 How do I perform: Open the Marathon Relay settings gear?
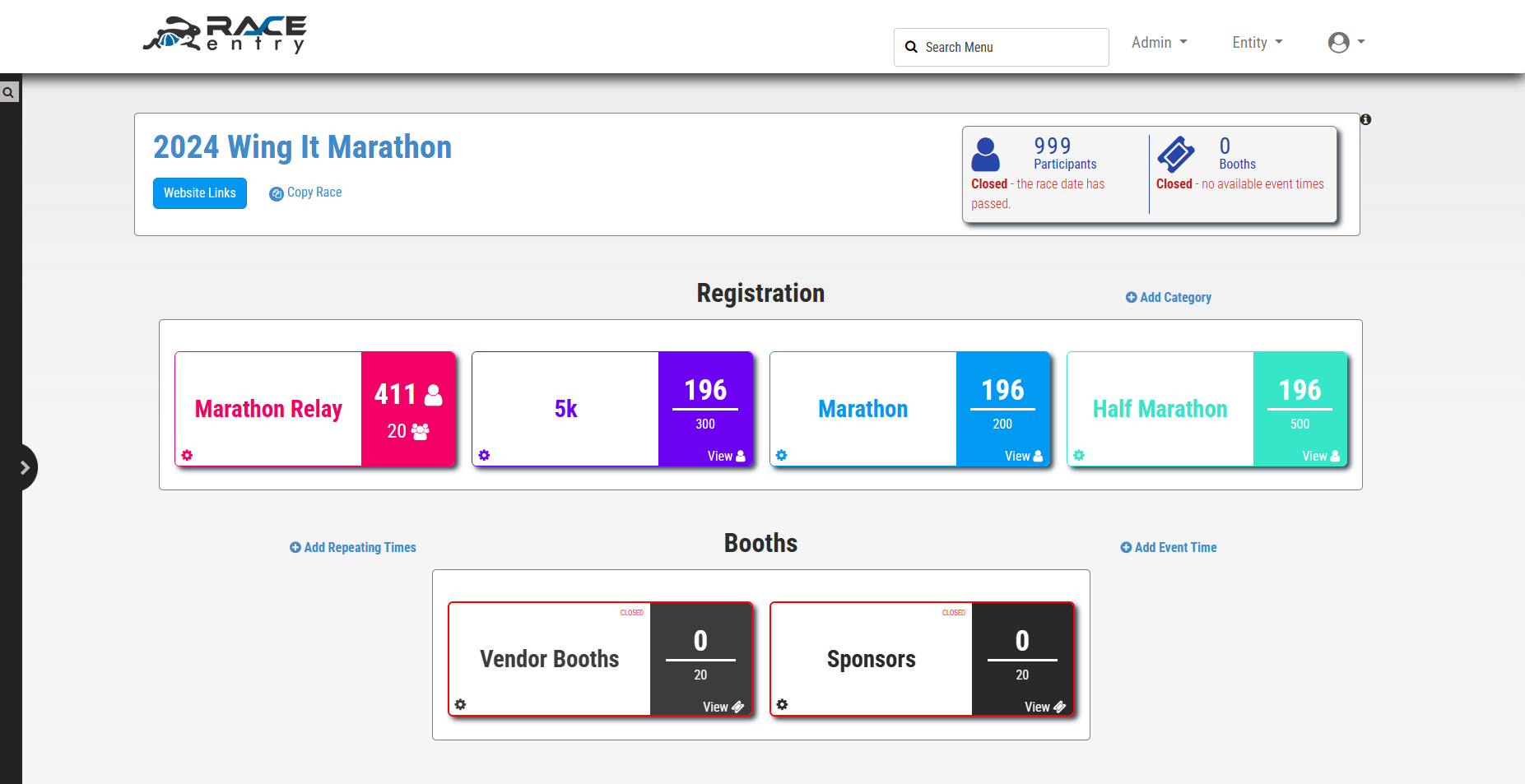tap(188, 455)
